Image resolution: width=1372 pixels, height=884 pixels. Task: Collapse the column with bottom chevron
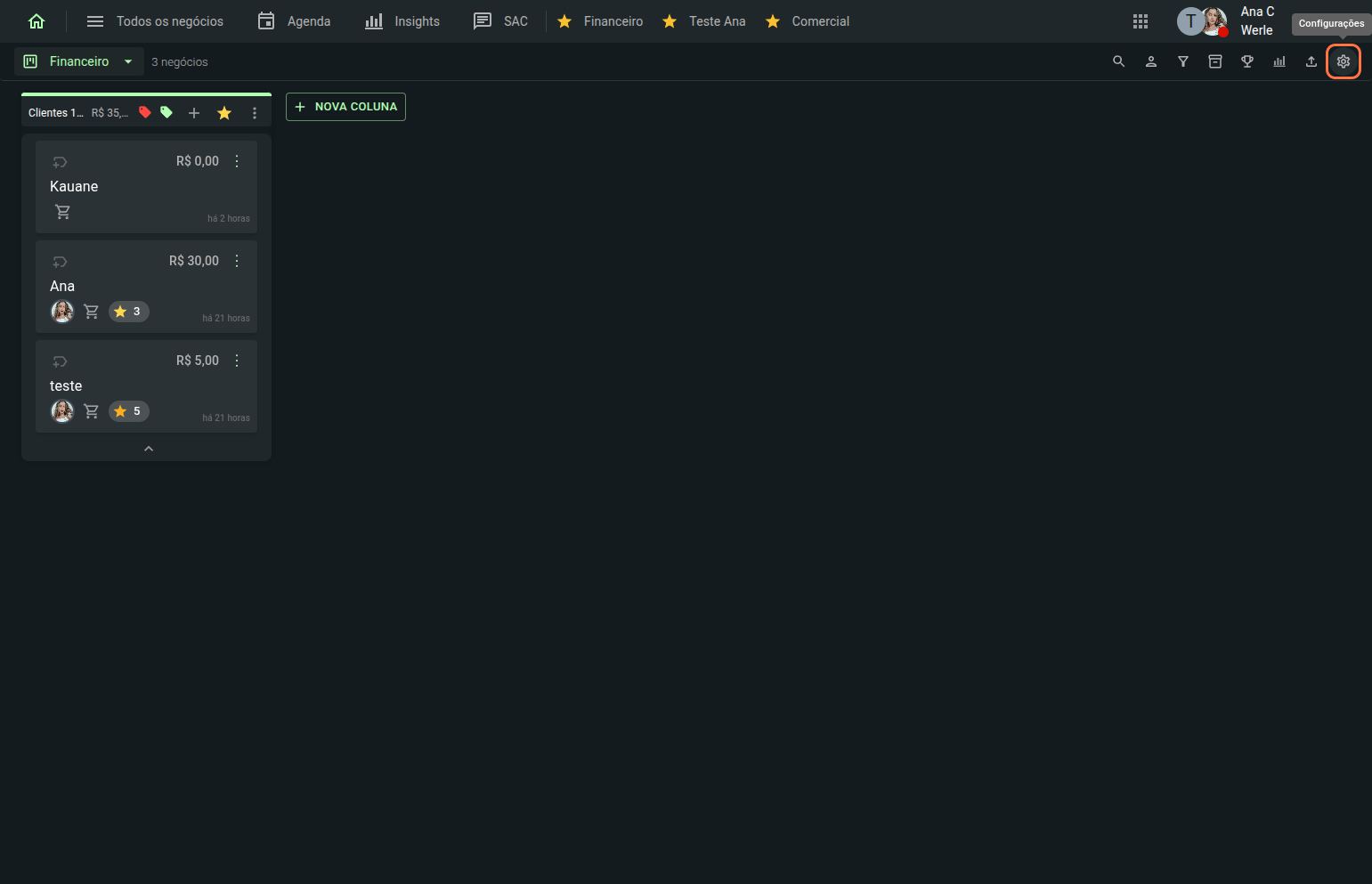tap(149, 449)
